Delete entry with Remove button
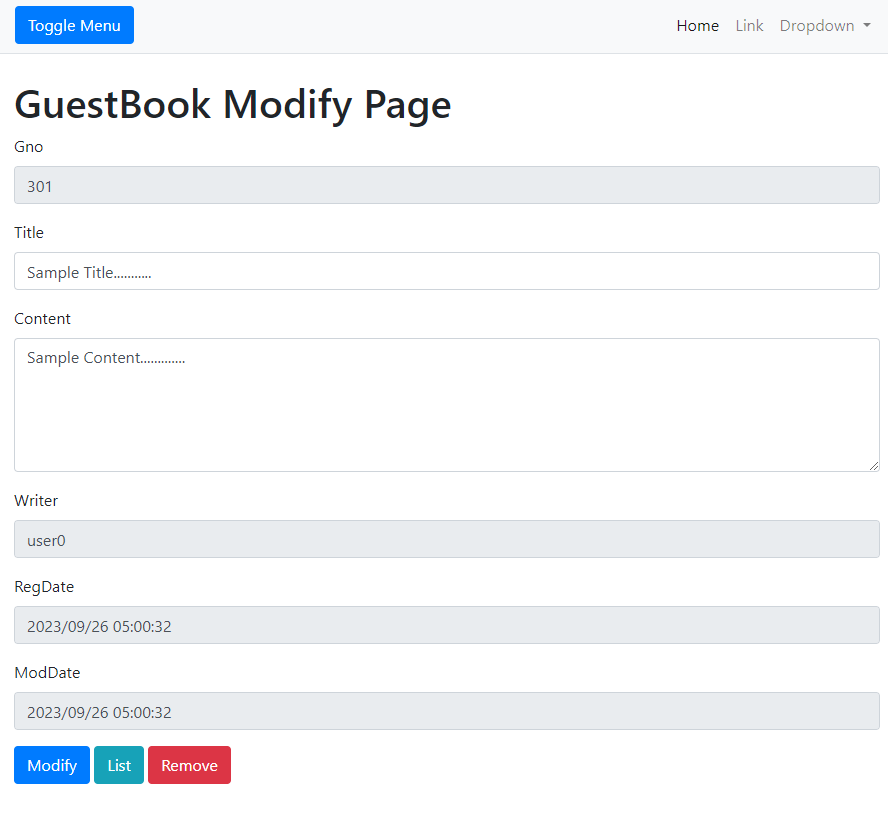888x839 pixels. tap(189, 765)
